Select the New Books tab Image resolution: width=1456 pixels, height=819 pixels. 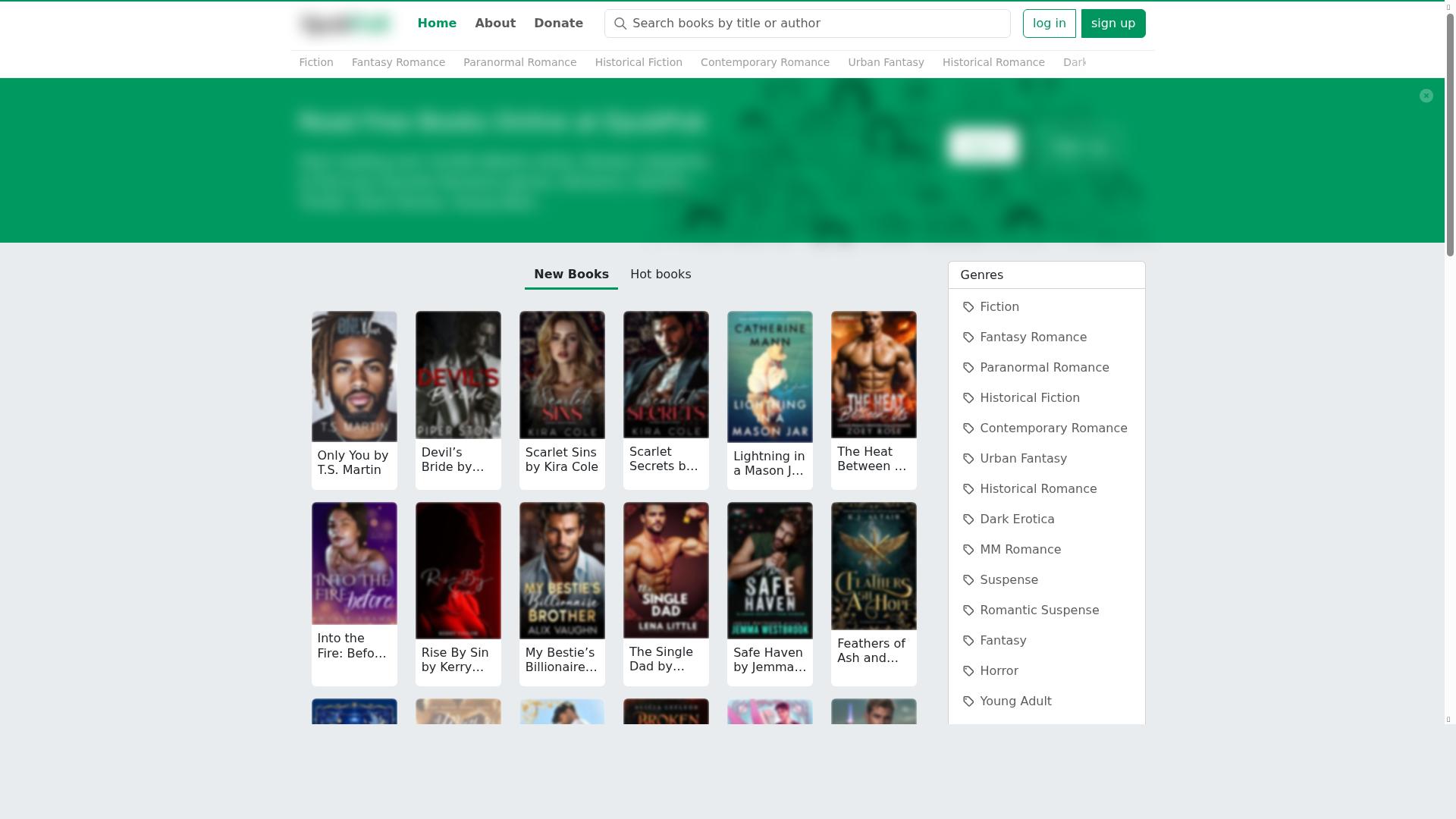click(571, 275)
